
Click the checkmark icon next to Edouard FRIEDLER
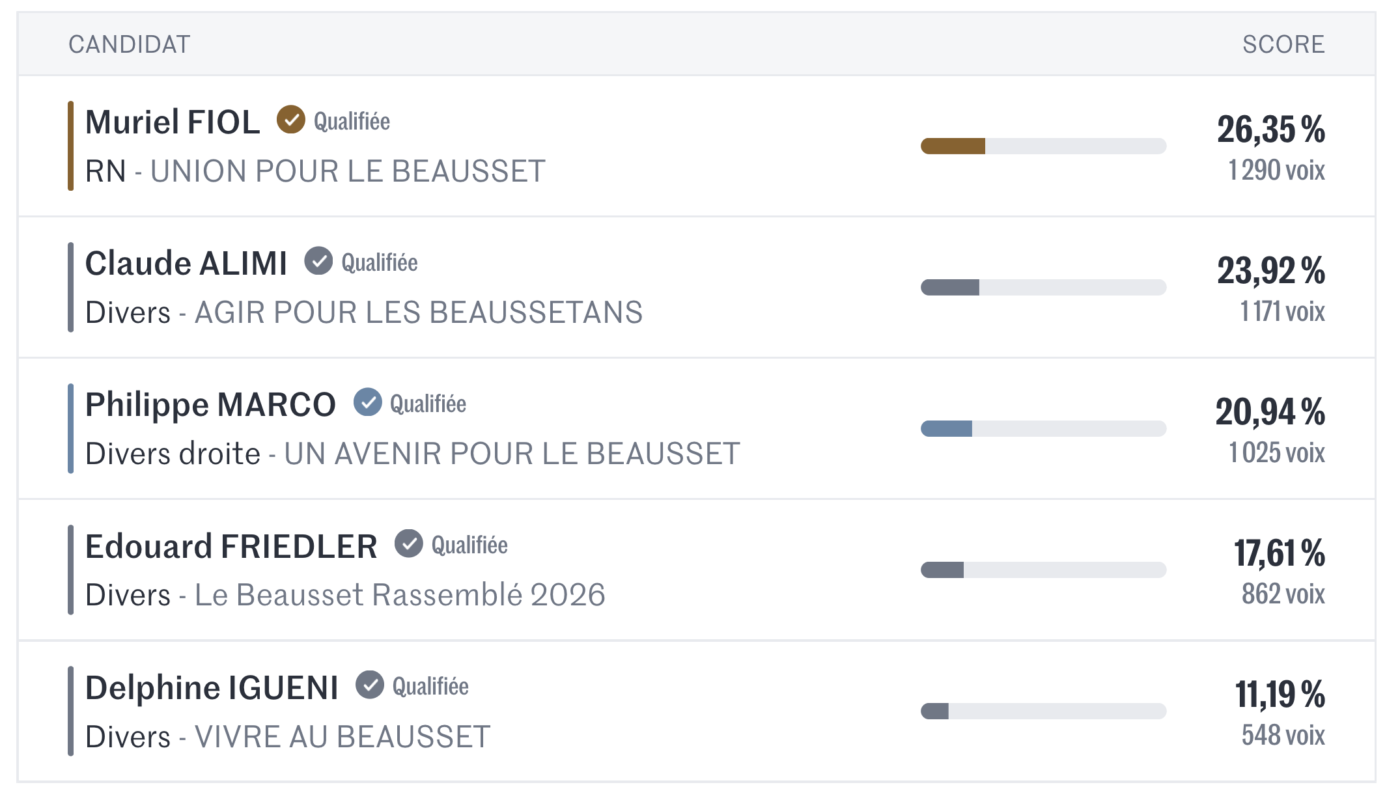[408, 543]
